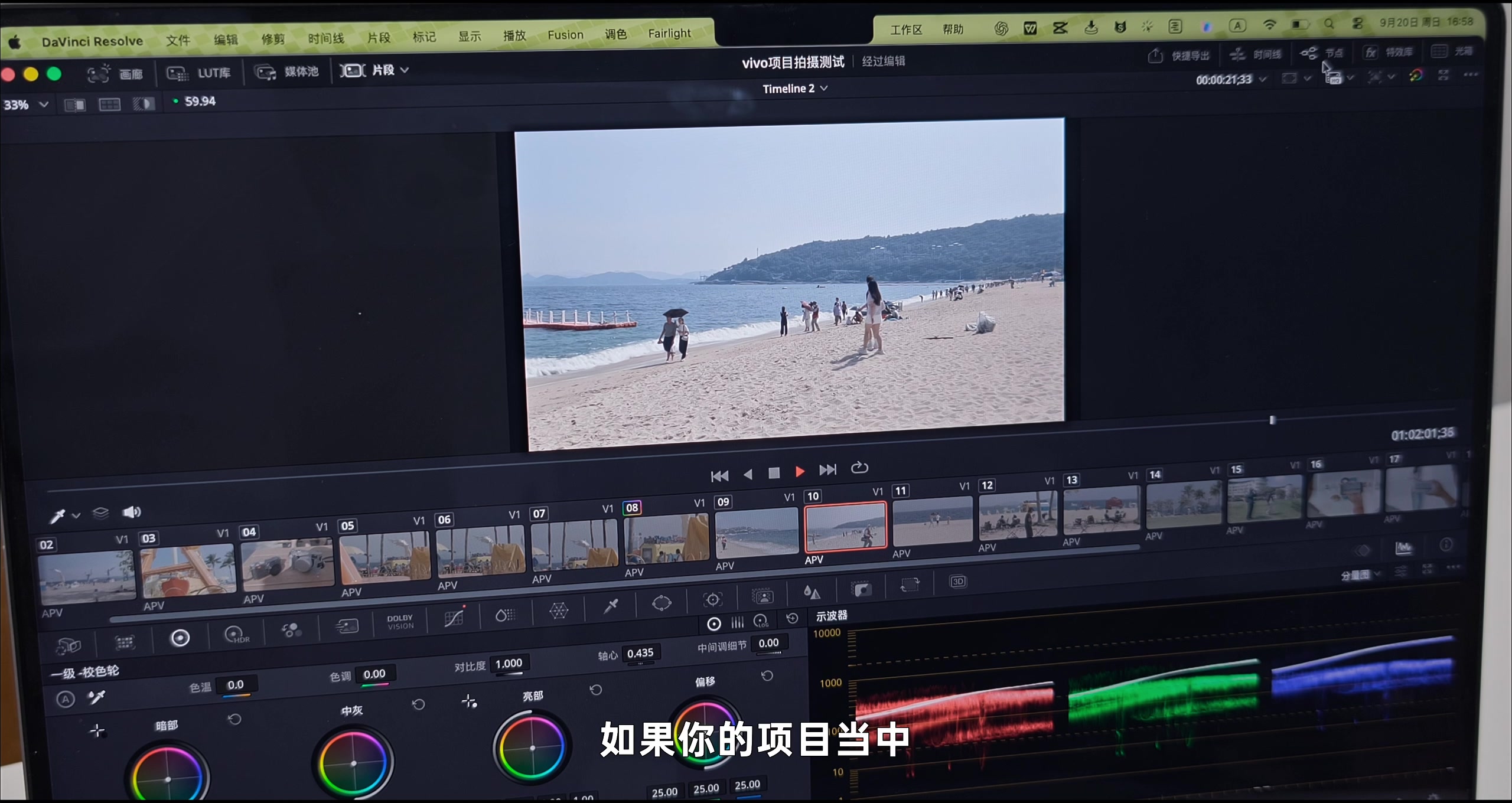The image size is (1512, 803).
Task: Open the 调色 menu
Action: pos(615,34)
